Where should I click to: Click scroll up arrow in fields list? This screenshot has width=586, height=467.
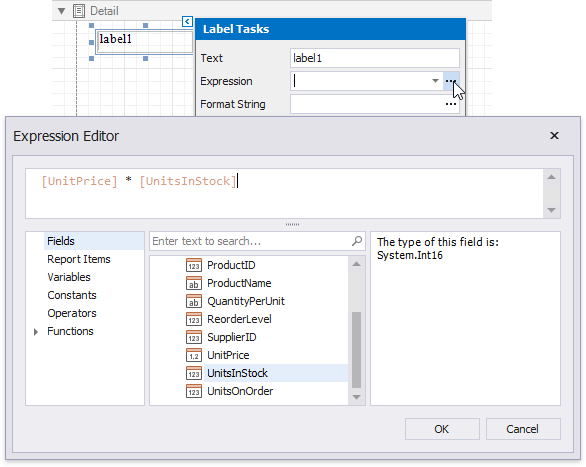tap(357, 264)
